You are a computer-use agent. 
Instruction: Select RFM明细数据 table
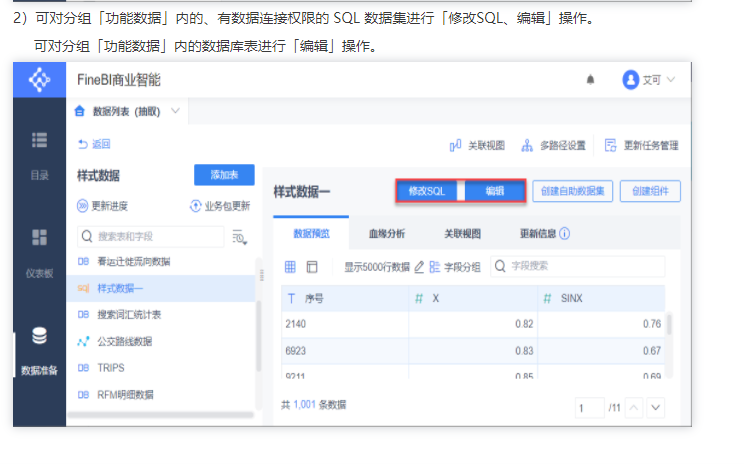[160, 394]
